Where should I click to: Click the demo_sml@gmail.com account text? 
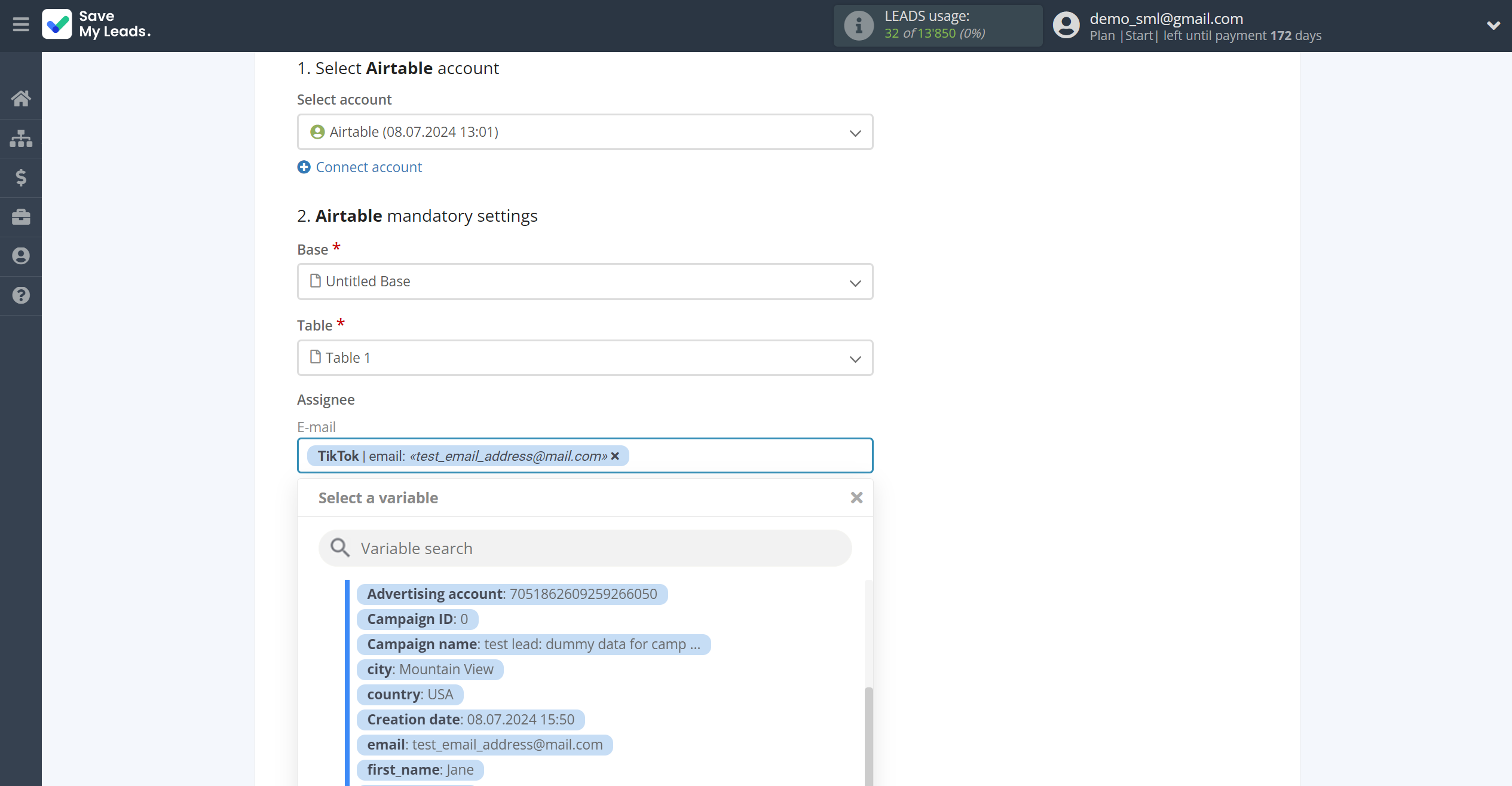(x=1166, y=19)
